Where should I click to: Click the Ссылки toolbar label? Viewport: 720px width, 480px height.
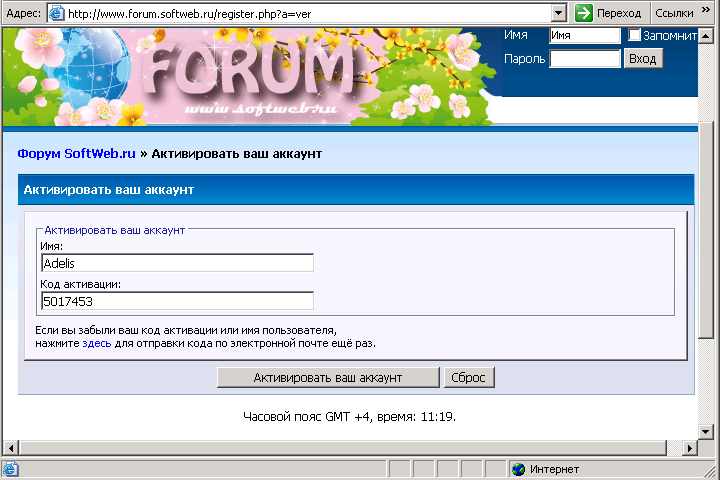click(x=674, y=13)
